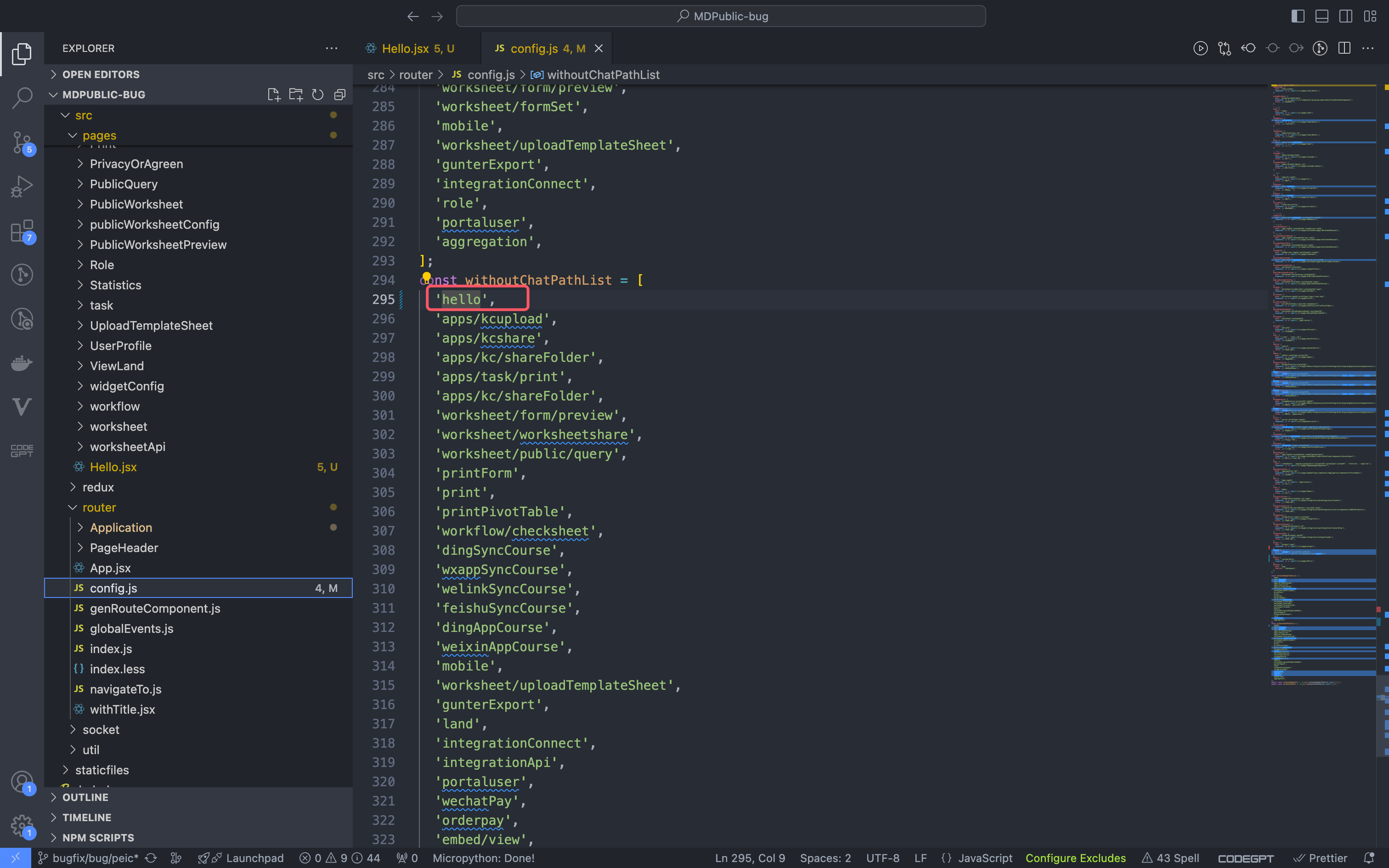Expand the NPM SCRIPTS section

click(x=198, y=838)
